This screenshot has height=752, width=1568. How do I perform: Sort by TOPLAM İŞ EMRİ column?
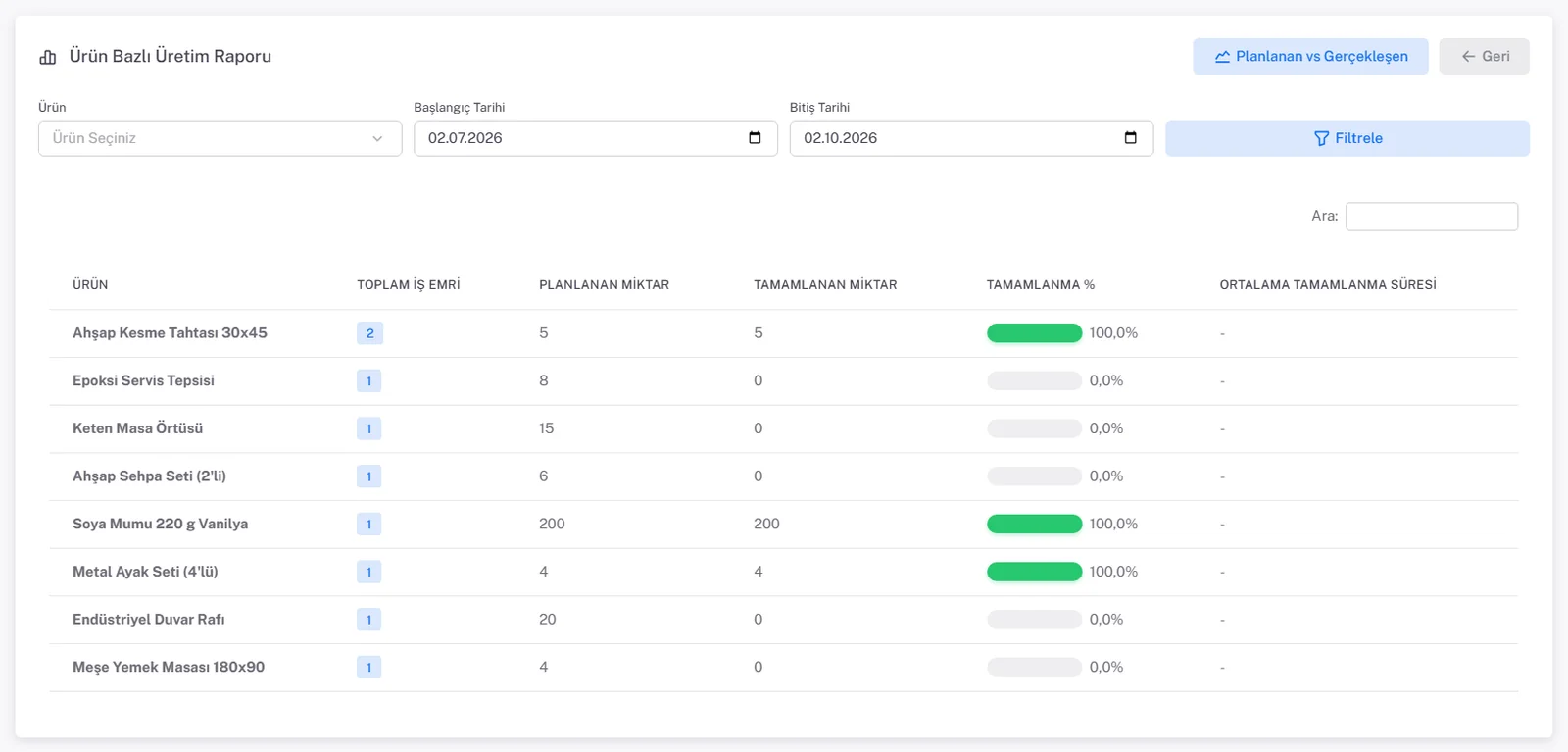pos(409,285)
